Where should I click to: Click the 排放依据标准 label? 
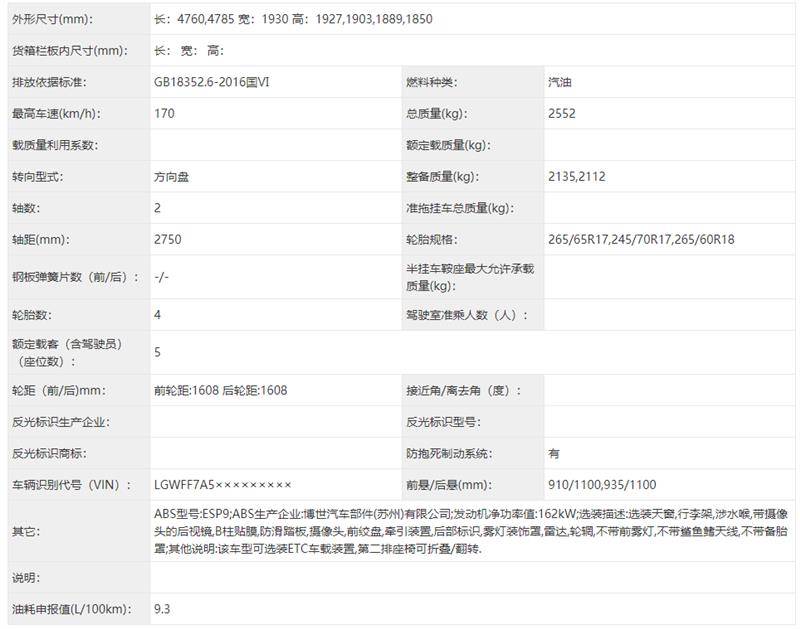click(x=49, y=82)
